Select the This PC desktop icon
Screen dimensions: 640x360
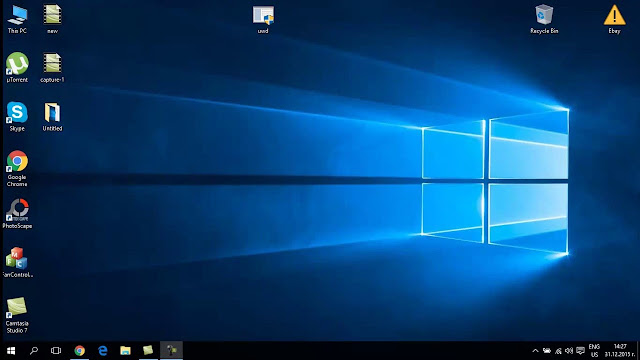click(x=17, y=19)
